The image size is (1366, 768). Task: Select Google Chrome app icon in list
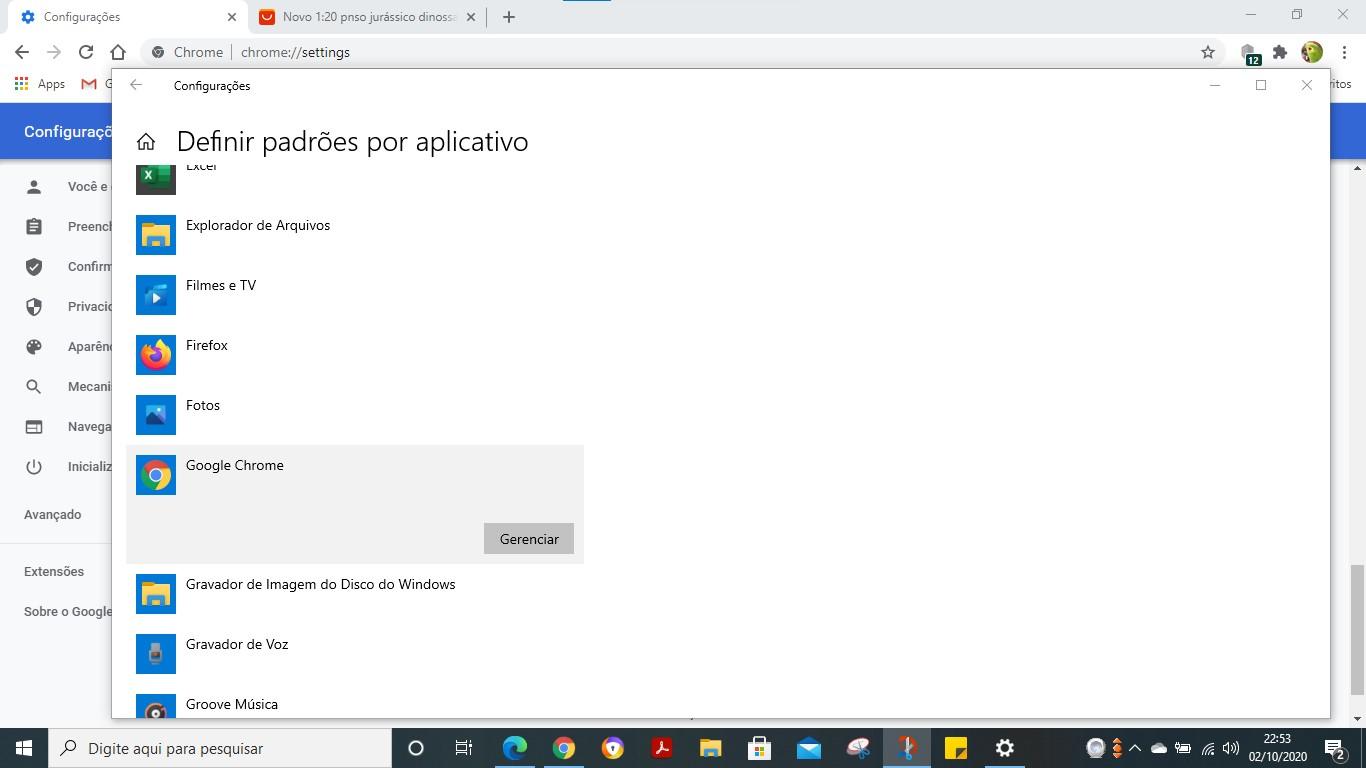[156, 475]
